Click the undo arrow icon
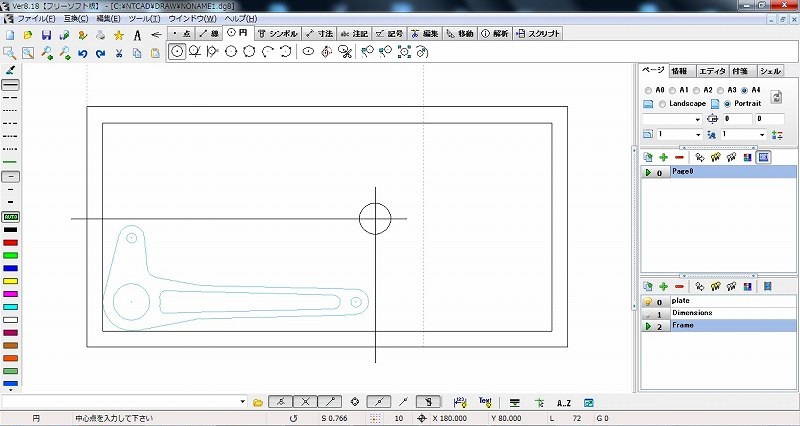This screenshot has width=800, height=426. [82, 52]
